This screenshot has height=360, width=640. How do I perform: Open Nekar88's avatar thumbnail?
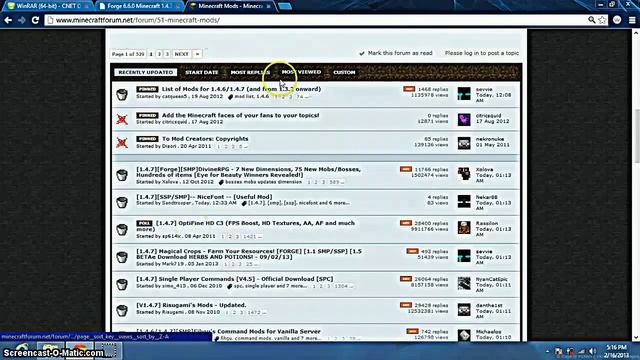[x=464, y=201]
